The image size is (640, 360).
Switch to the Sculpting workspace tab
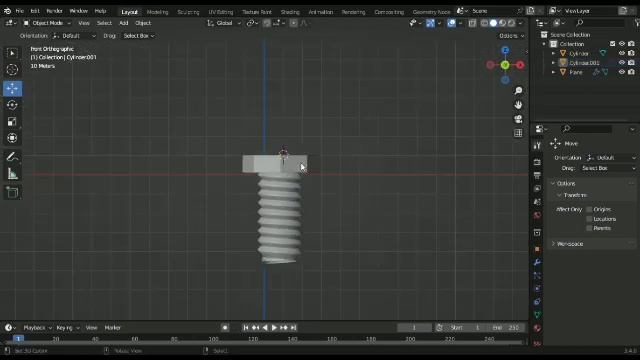188,12
